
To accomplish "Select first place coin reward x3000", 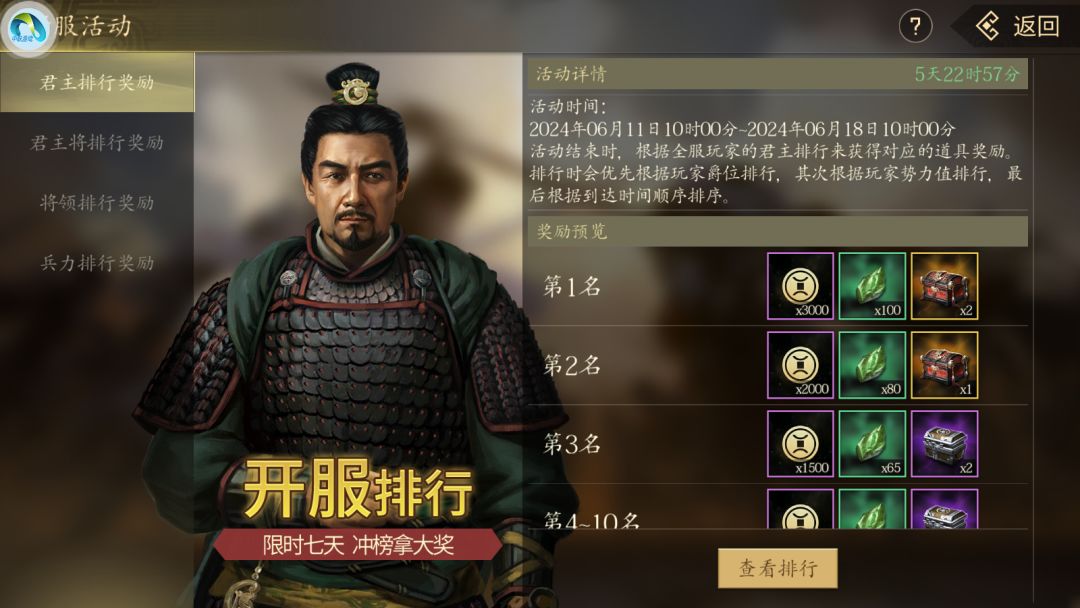I will pos(800,286).
